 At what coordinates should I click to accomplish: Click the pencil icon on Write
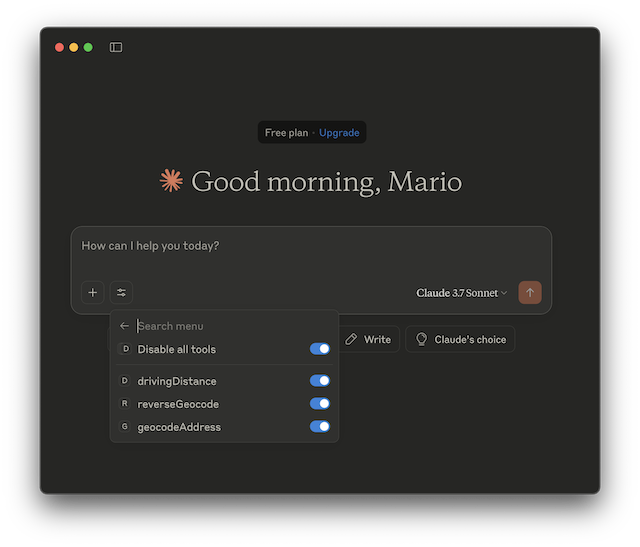[x=351, y=339]
